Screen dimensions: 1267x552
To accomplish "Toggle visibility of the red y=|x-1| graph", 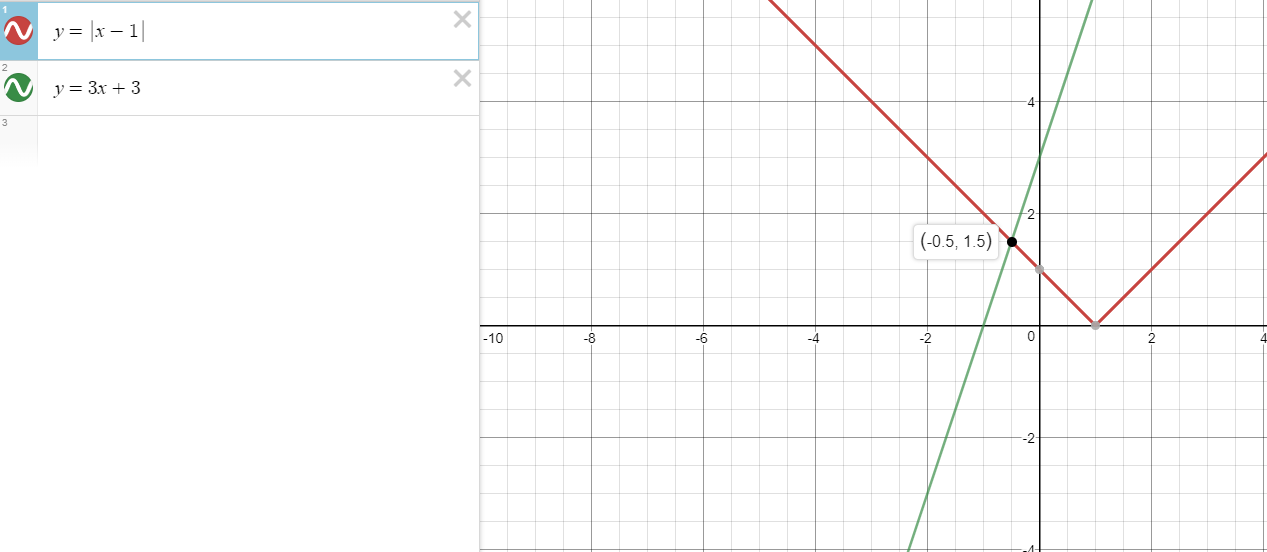I will coord(19,31).
